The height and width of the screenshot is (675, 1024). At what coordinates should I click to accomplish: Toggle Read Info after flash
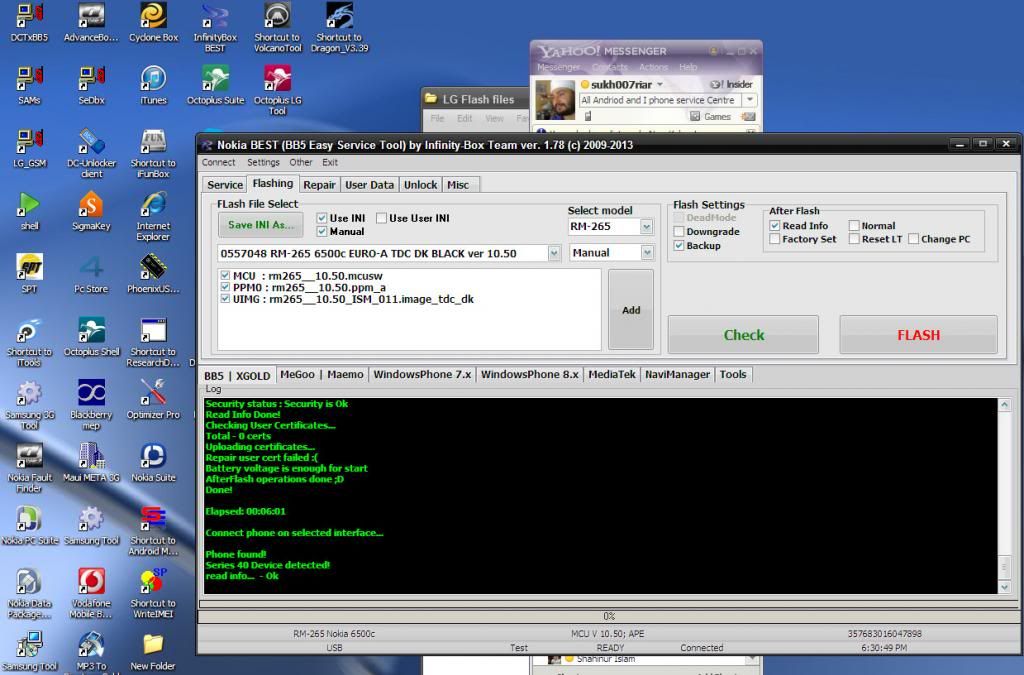(775, 225)
